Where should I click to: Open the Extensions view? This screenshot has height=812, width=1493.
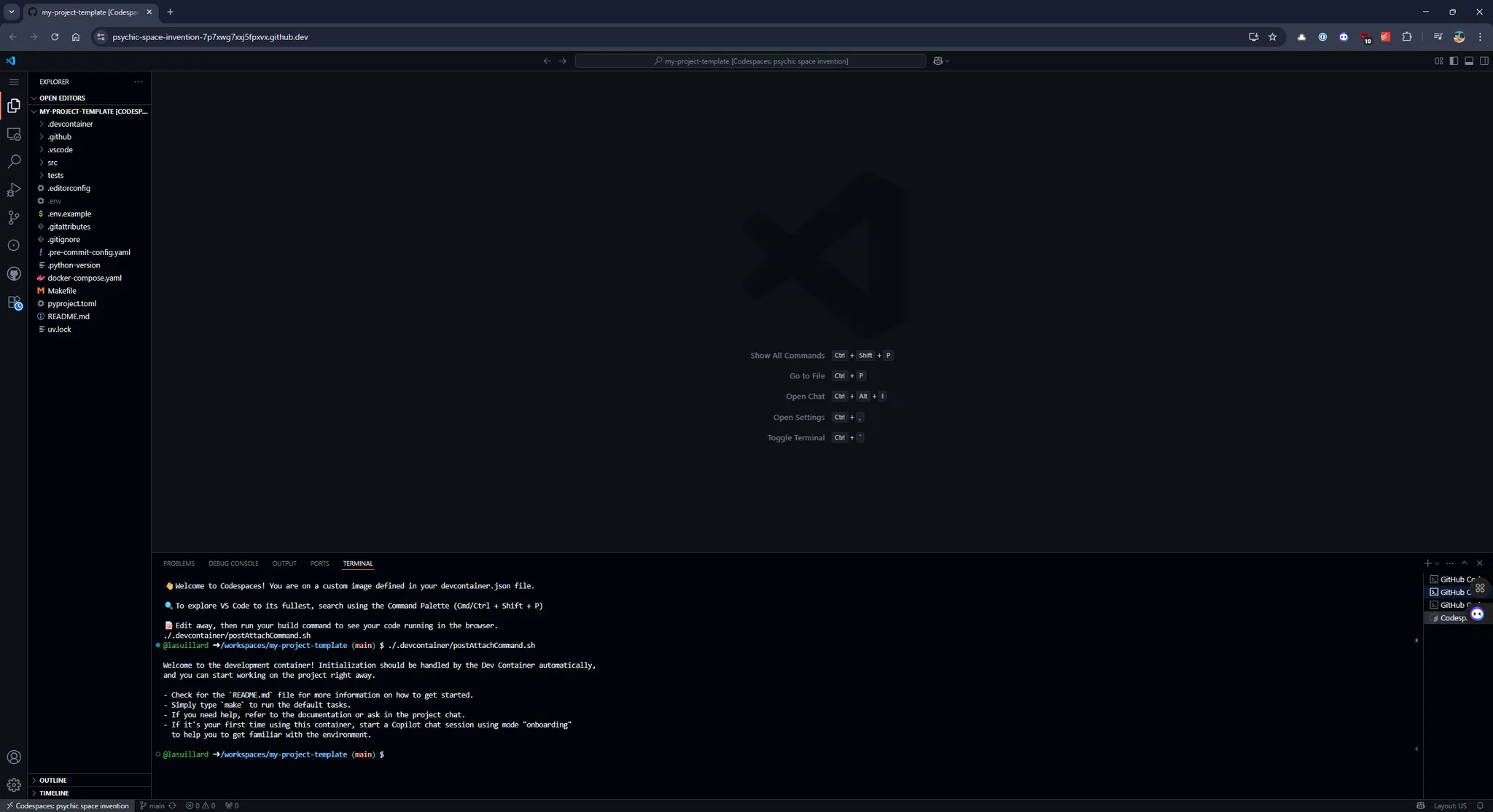(14, 302)
